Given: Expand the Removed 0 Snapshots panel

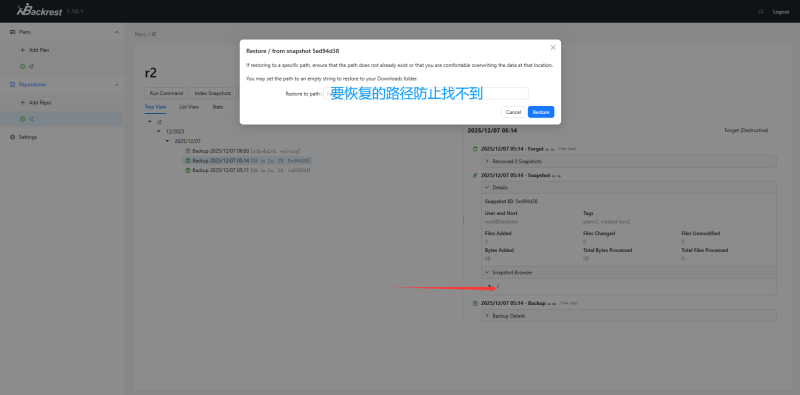Looking at the screenshot, I should [629, 161].
